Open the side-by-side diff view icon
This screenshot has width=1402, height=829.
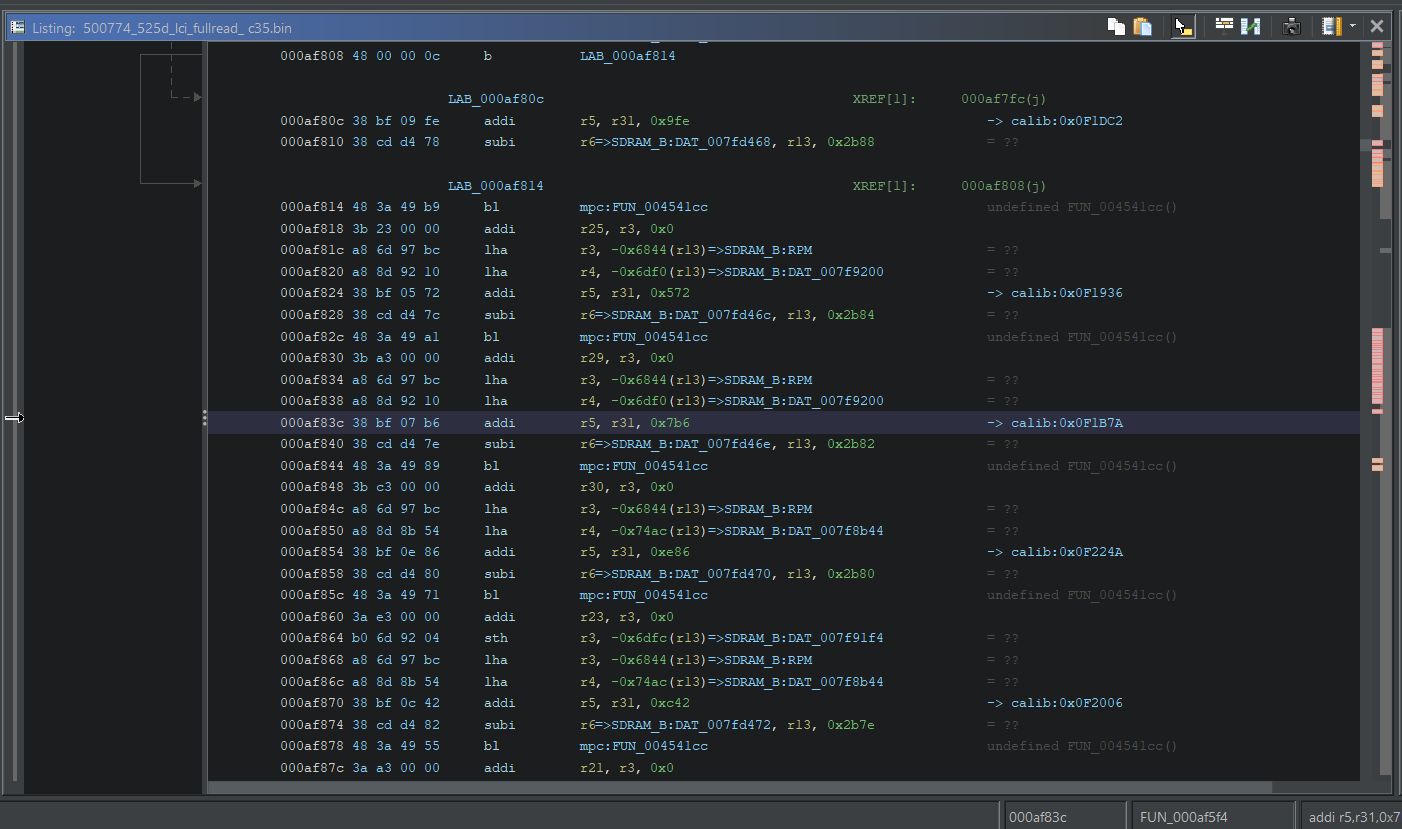(1250, 27)
